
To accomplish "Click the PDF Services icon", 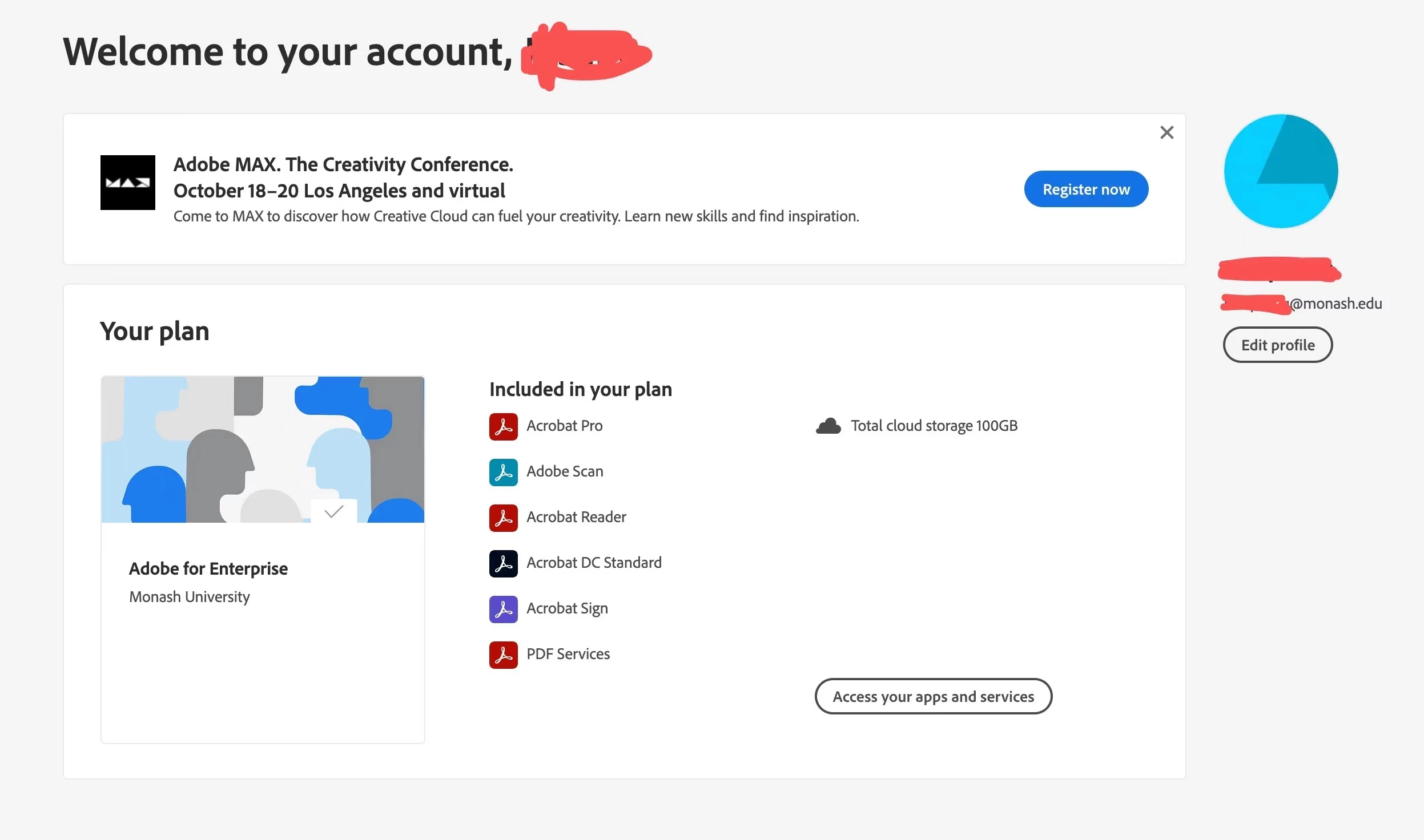I will coord(503,655).
